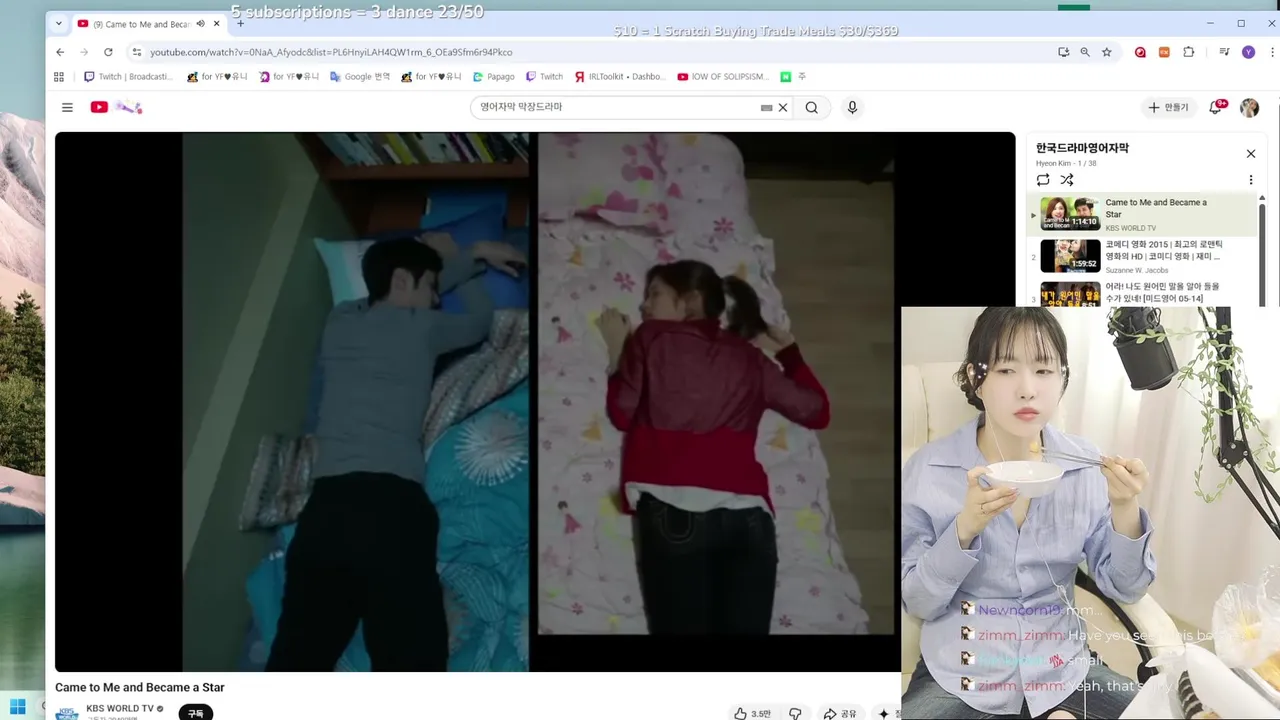Open Google 번역 bookmark
This screenshot has width=1280, height=720.
click(x=360, y=77)
